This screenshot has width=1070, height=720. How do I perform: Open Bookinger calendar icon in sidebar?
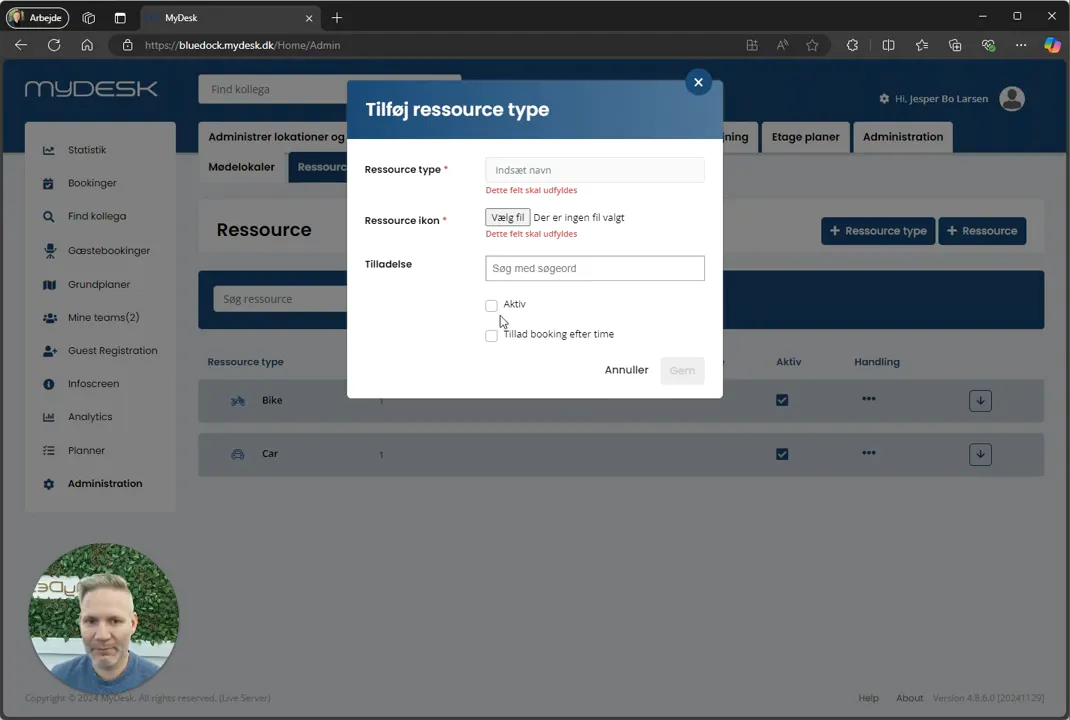(48, 183)
